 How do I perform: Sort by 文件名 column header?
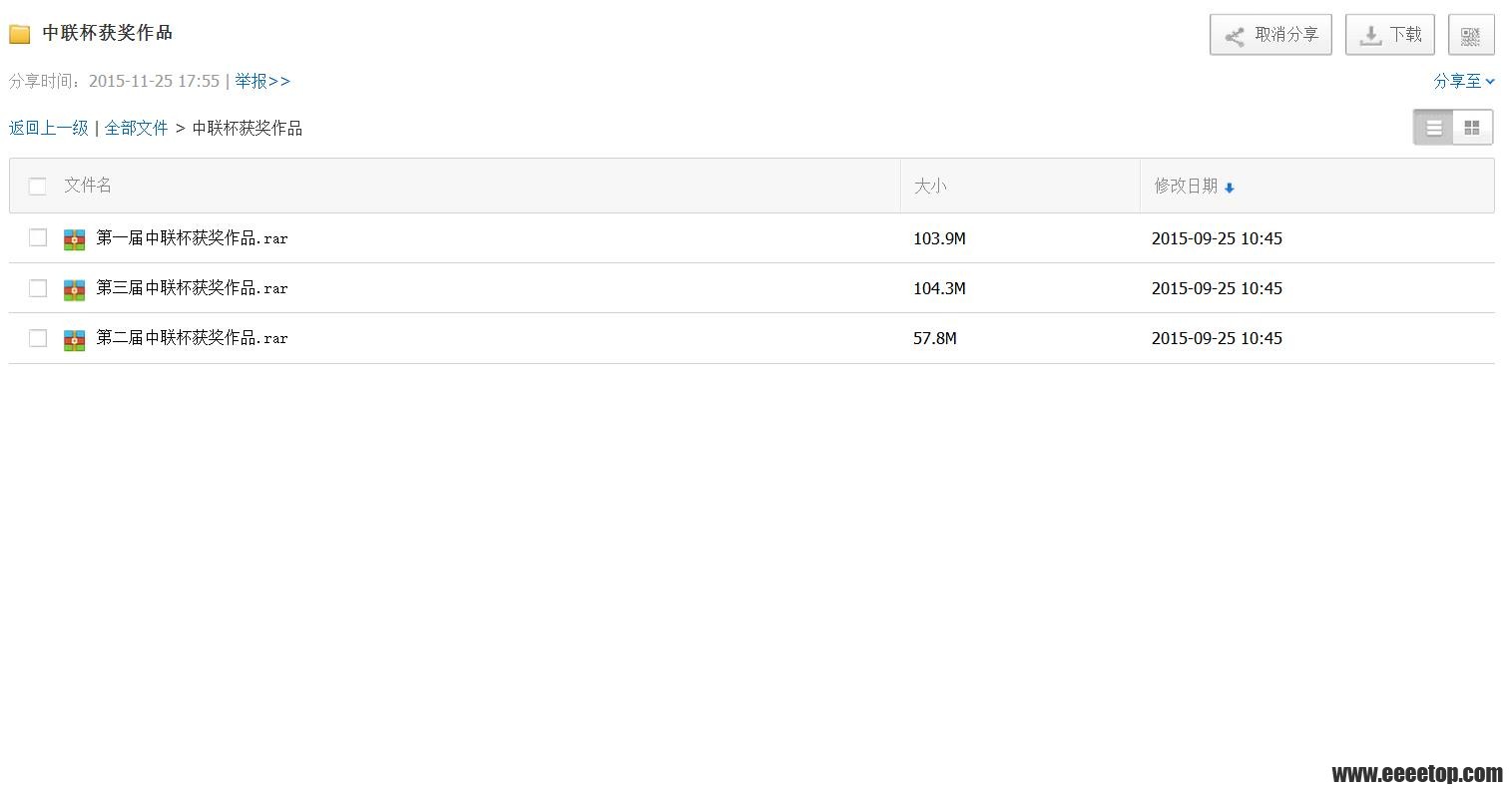coord(88,186)
